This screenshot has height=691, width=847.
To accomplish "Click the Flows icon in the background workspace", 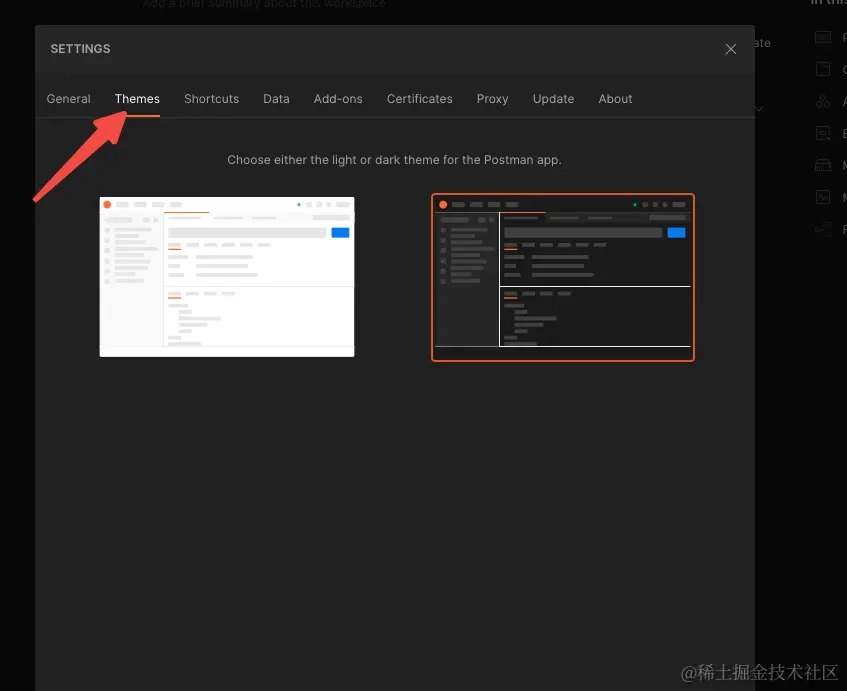I will (823, 229).
